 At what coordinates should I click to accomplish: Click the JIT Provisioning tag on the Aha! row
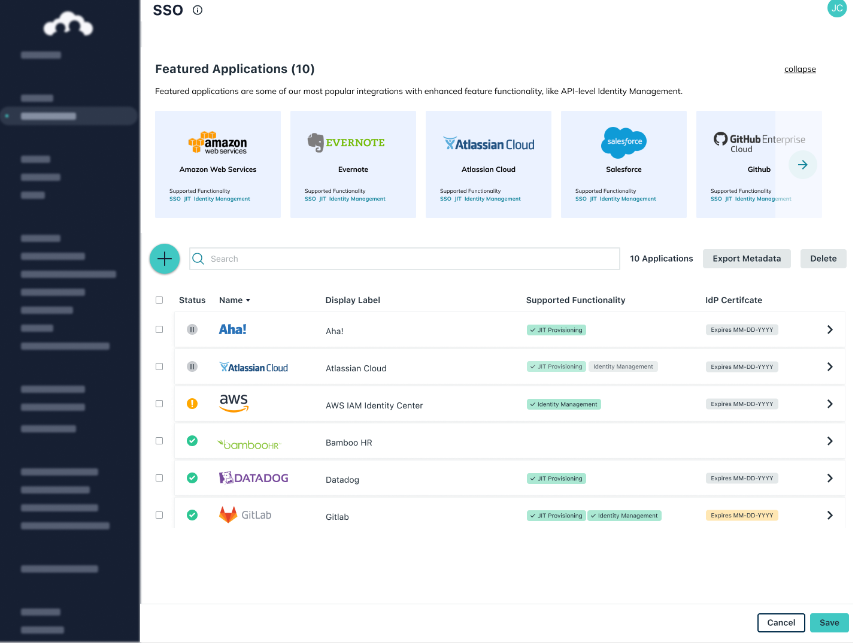(x=556, y=330)
